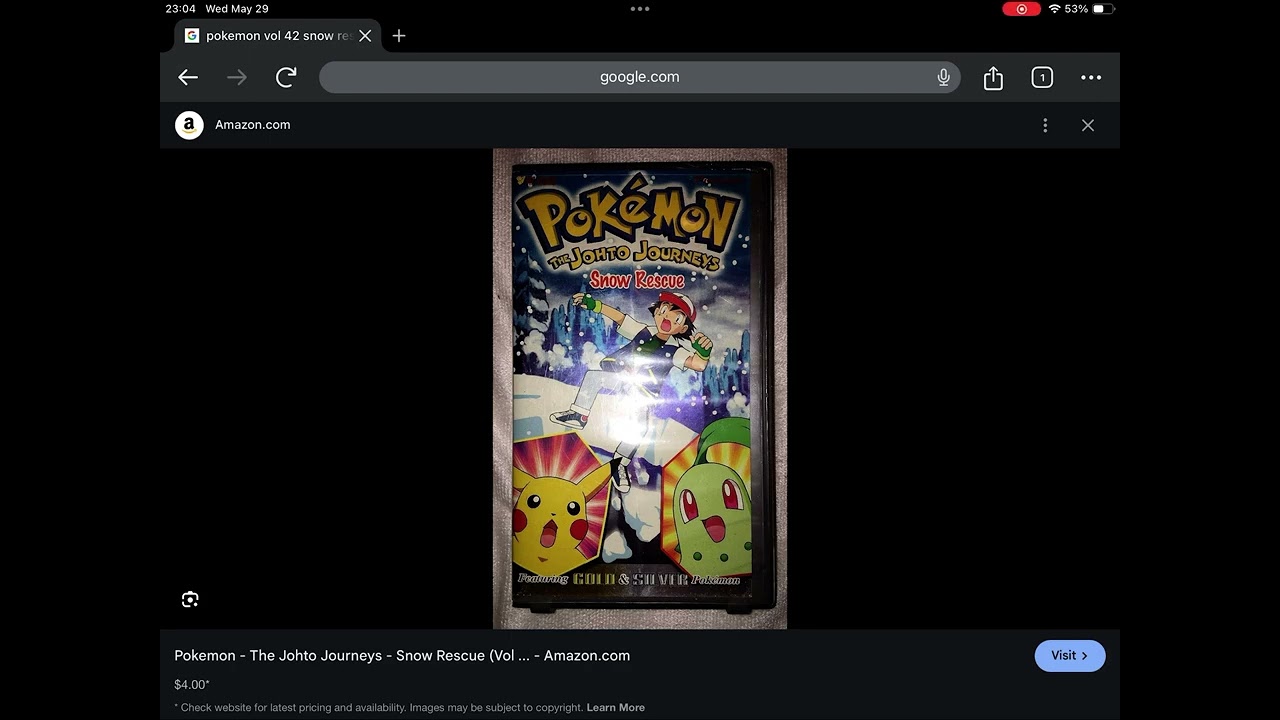Close the image preview with X
Viewport: 1280px width, 720px height.
coord(1088,125)
